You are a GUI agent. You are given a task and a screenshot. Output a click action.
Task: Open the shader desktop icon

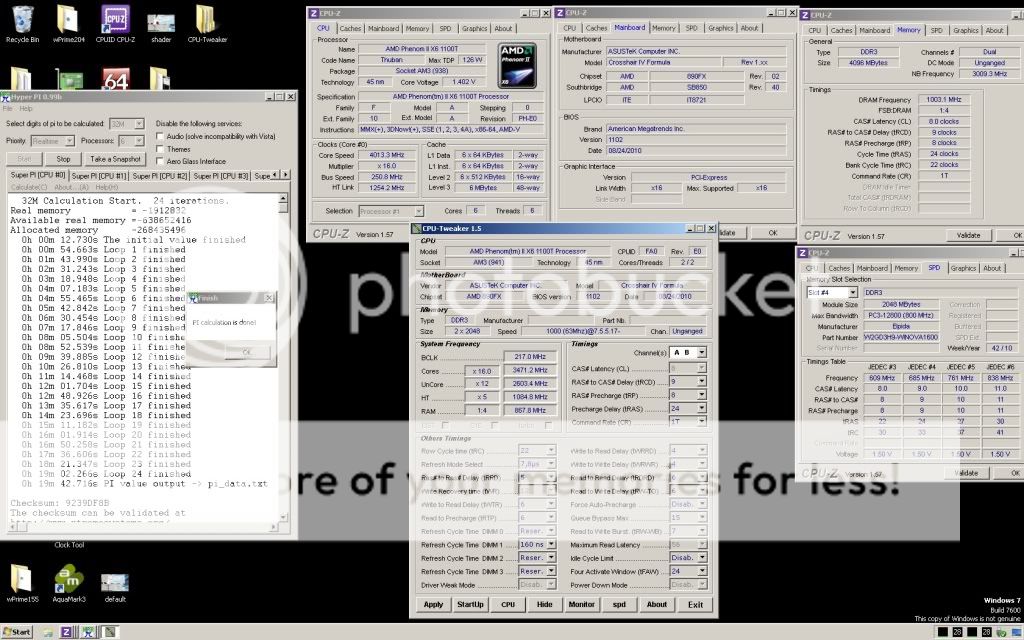[x=158, y=21]
